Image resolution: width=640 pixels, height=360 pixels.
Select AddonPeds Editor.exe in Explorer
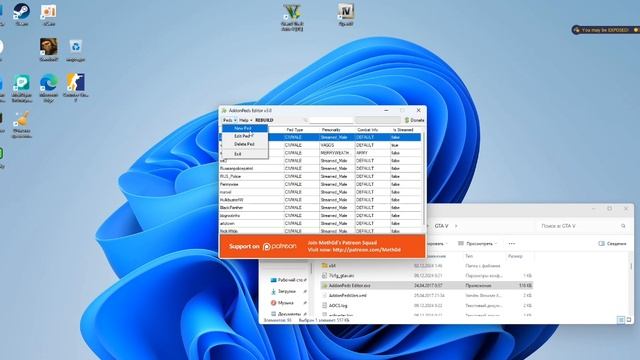tap(426, 285)
